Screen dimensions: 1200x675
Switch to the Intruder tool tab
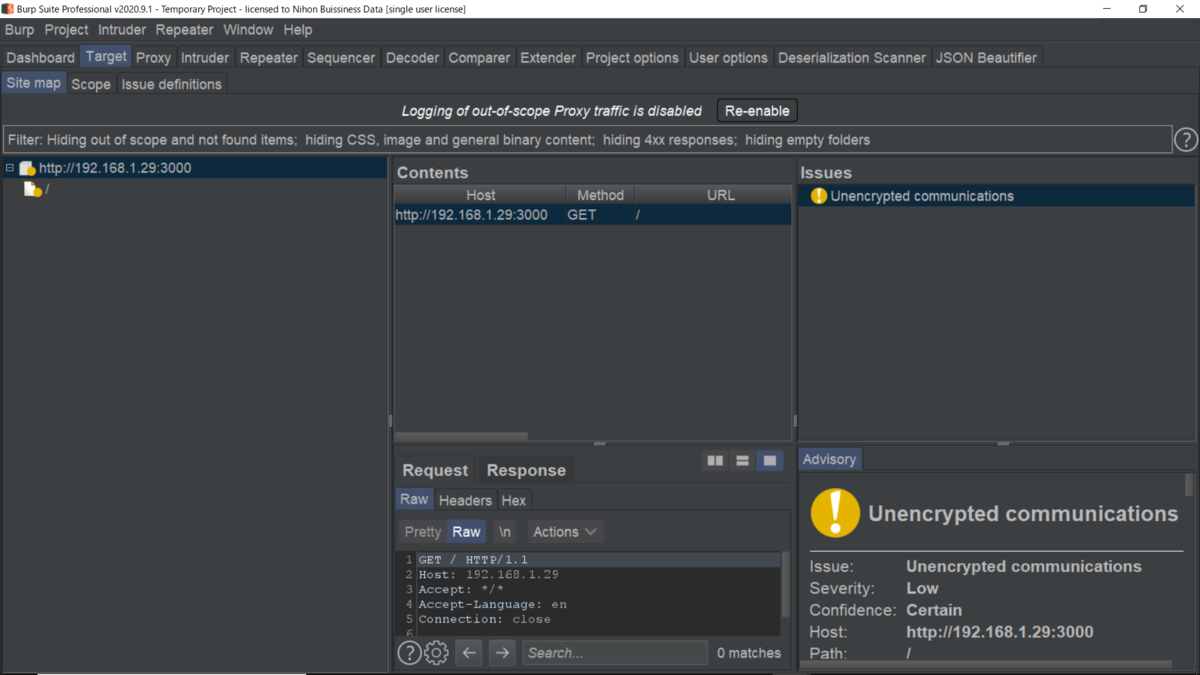click(205, 58)
